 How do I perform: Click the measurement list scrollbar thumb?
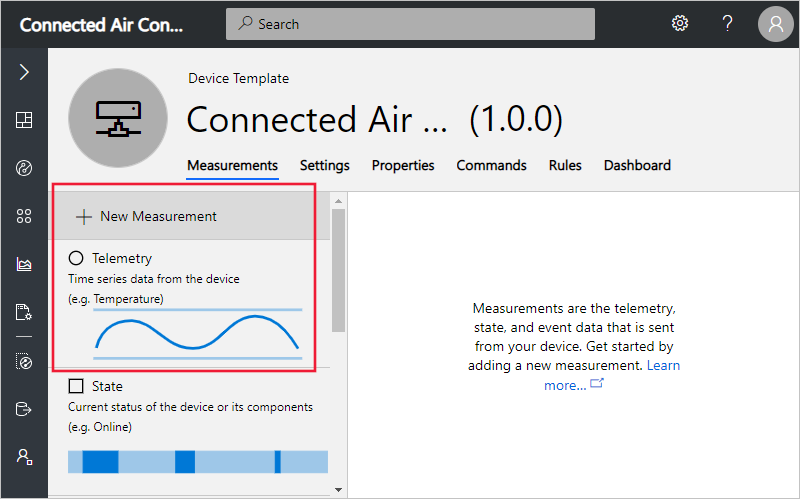click(x=338, y=270)
